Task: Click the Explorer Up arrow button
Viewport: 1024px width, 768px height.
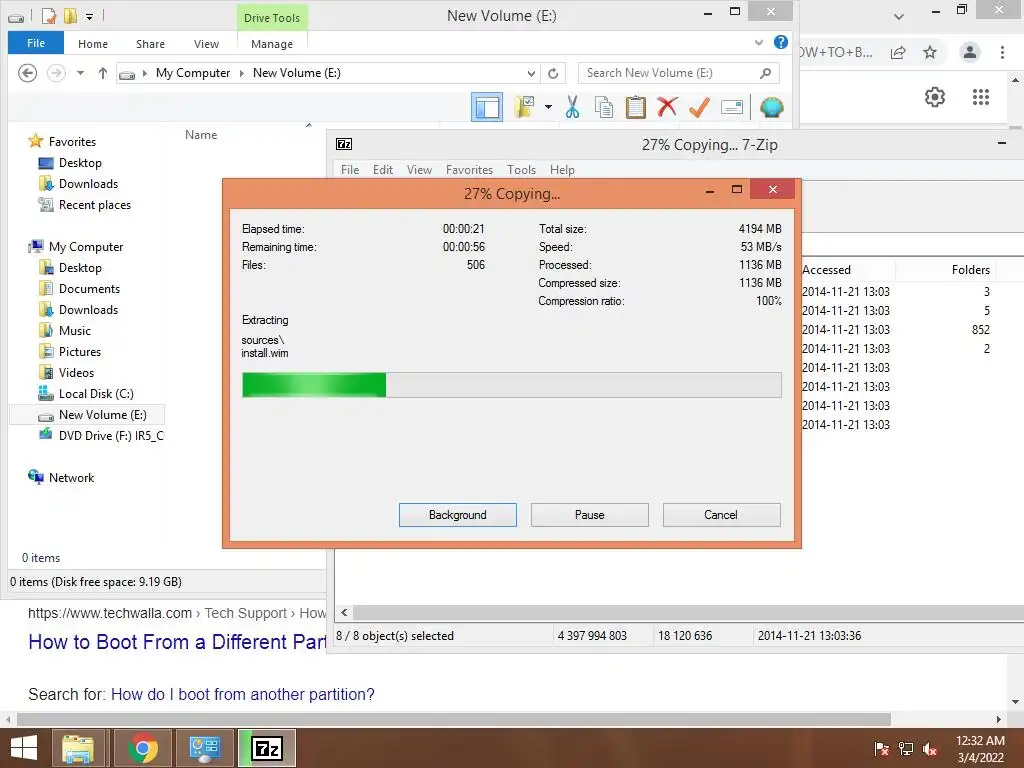Action: point(103,73)
